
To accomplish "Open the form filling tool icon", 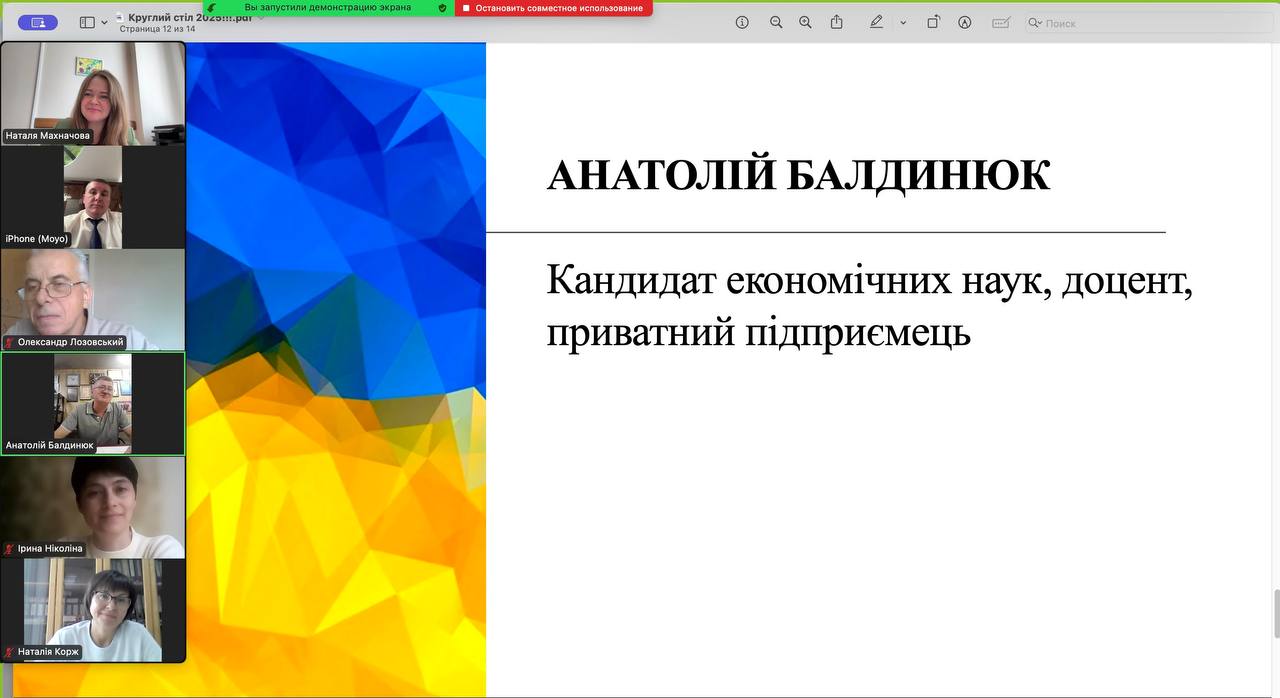I will pyautogui.click(x=1000, y=22).
